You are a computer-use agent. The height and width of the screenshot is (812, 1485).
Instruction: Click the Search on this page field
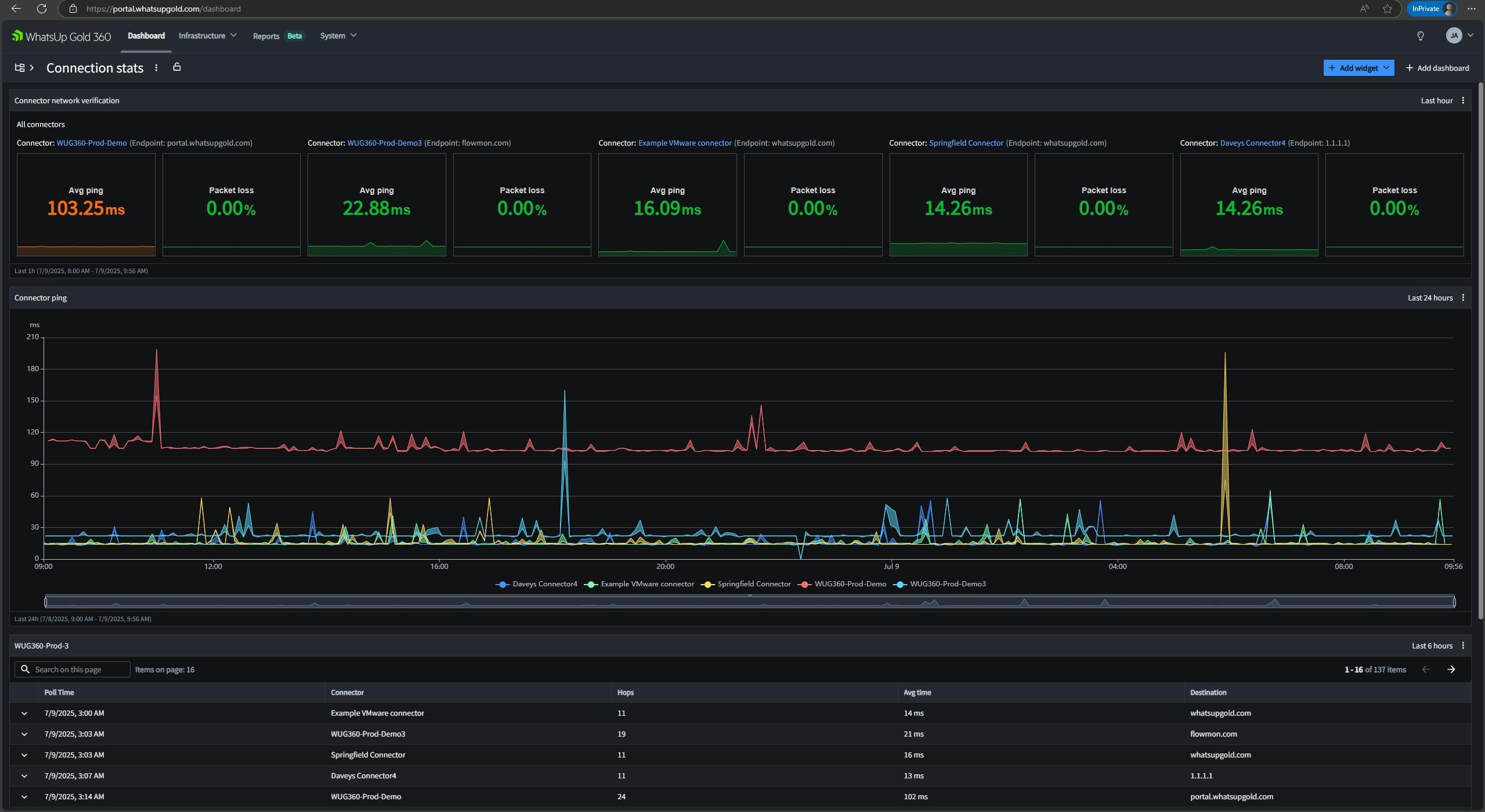click(73, 669)
